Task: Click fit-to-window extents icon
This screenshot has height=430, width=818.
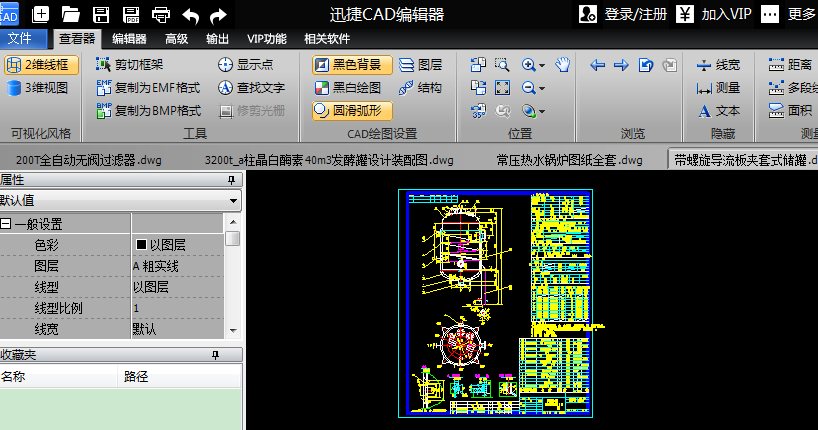Action: 502,88
